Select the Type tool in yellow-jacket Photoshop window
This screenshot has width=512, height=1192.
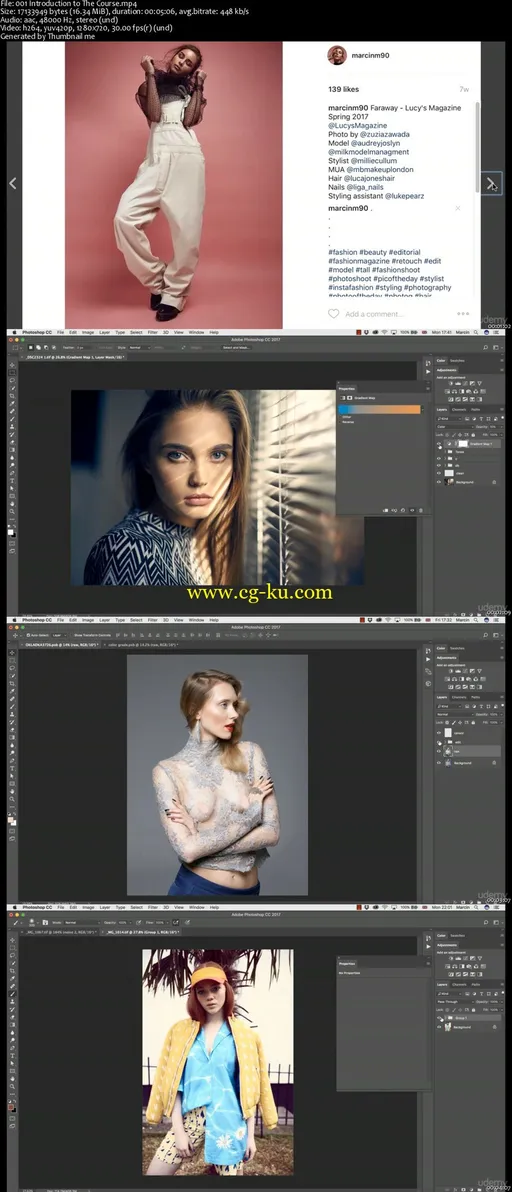point(12,1056)
